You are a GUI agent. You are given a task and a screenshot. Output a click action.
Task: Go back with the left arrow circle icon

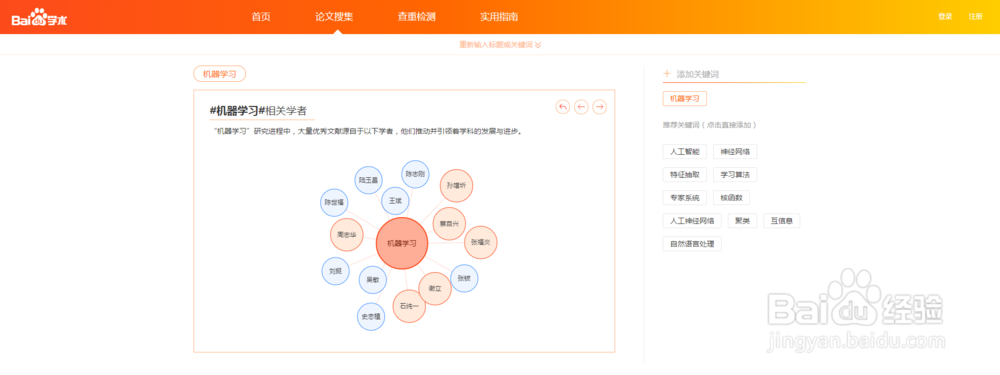point(581,107)
